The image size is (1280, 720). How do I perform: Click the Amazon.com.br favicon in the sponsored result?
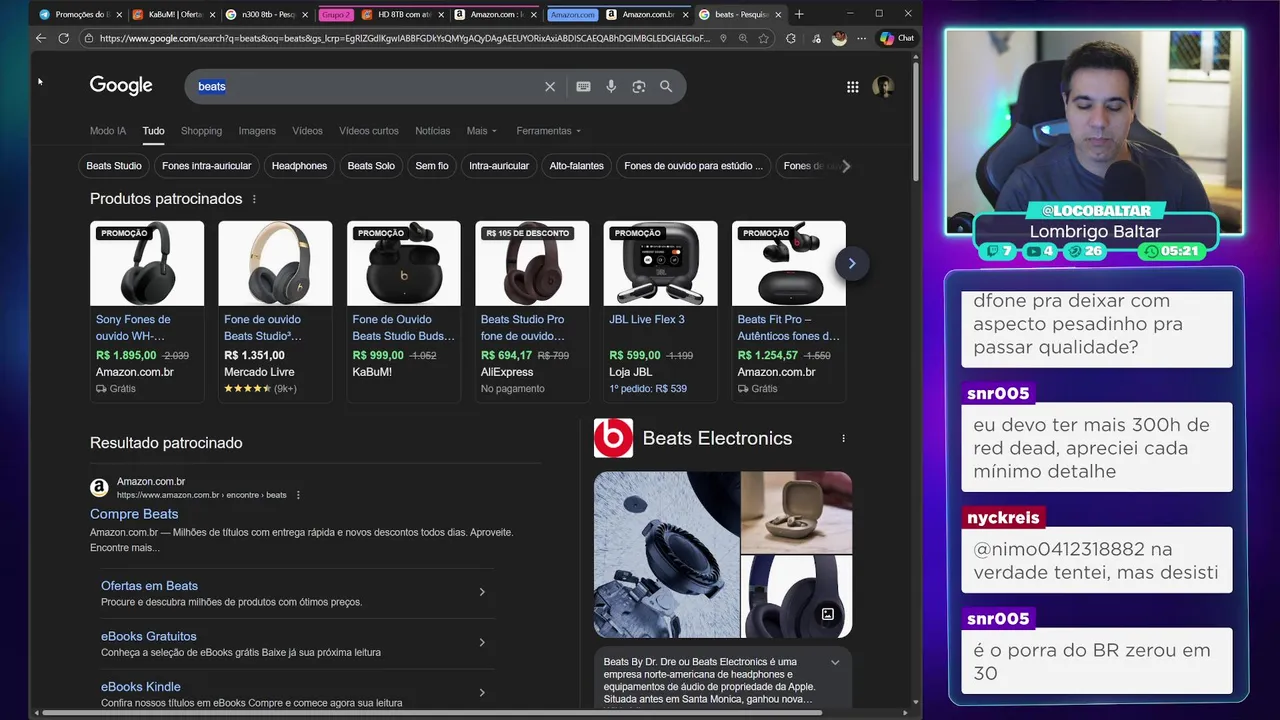[99, 488]
